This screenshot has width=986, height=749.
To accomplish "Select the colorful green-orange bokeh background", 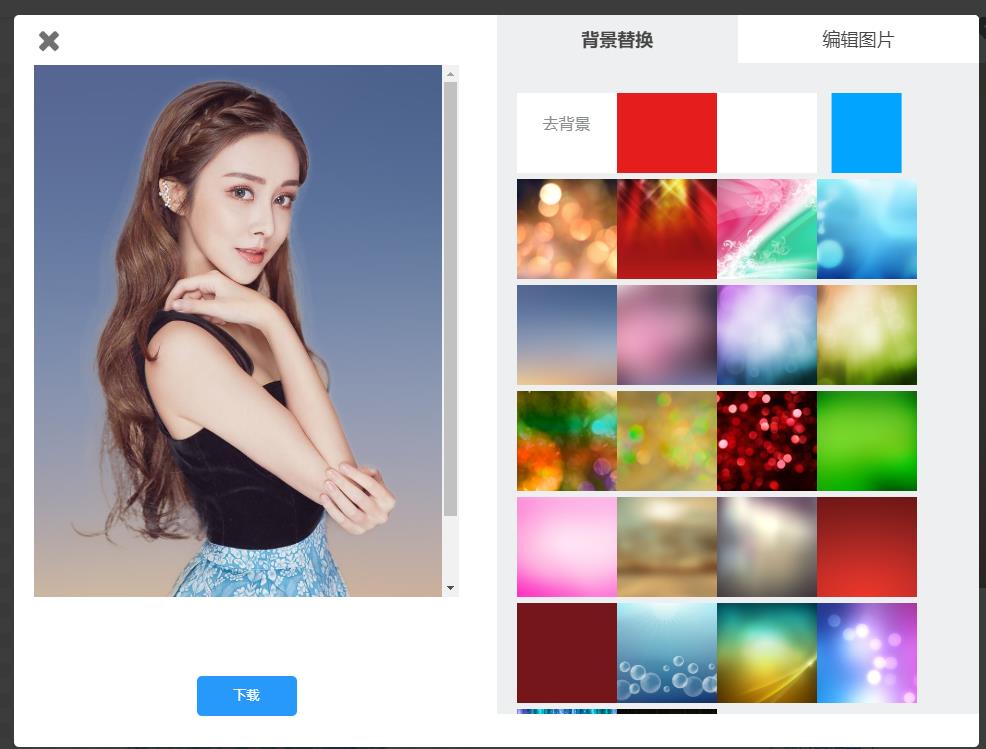I will coord(567,441).
